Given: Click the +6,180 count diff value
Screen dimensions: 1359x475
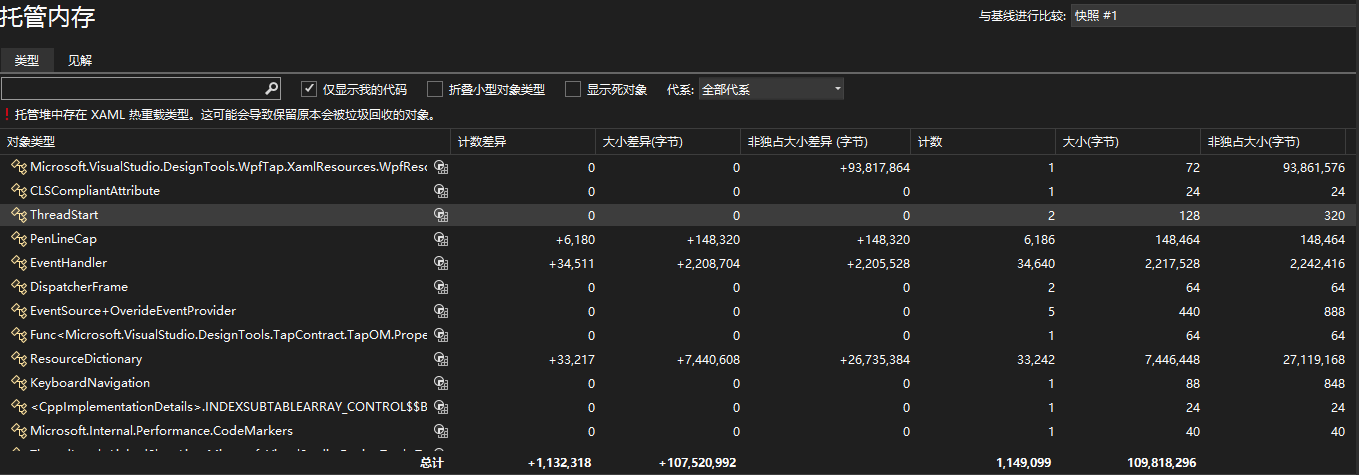Looking at the screenshot, I should click(x=575, y=240).
